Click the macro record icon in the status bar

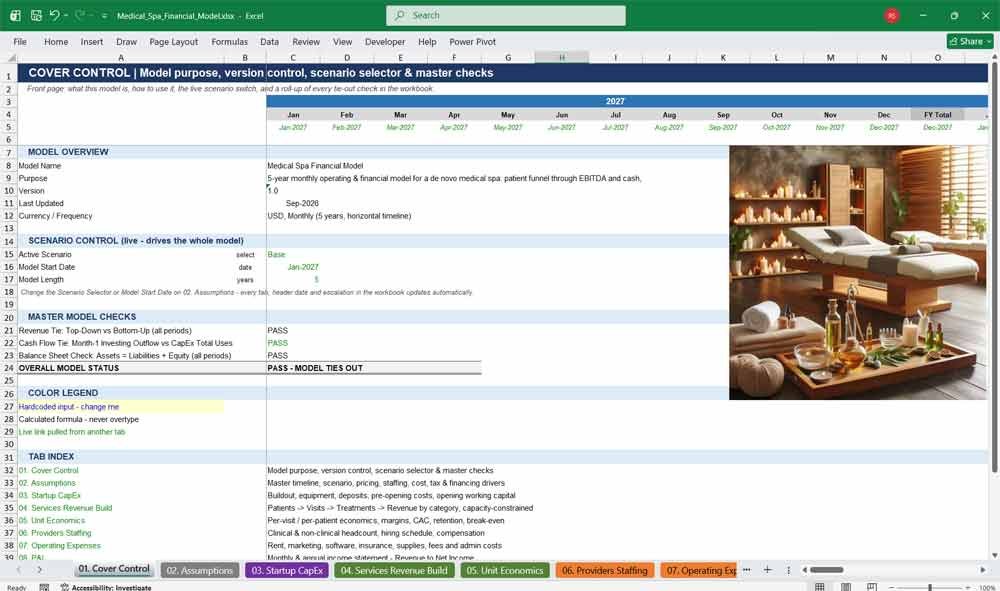pos(44,587)
